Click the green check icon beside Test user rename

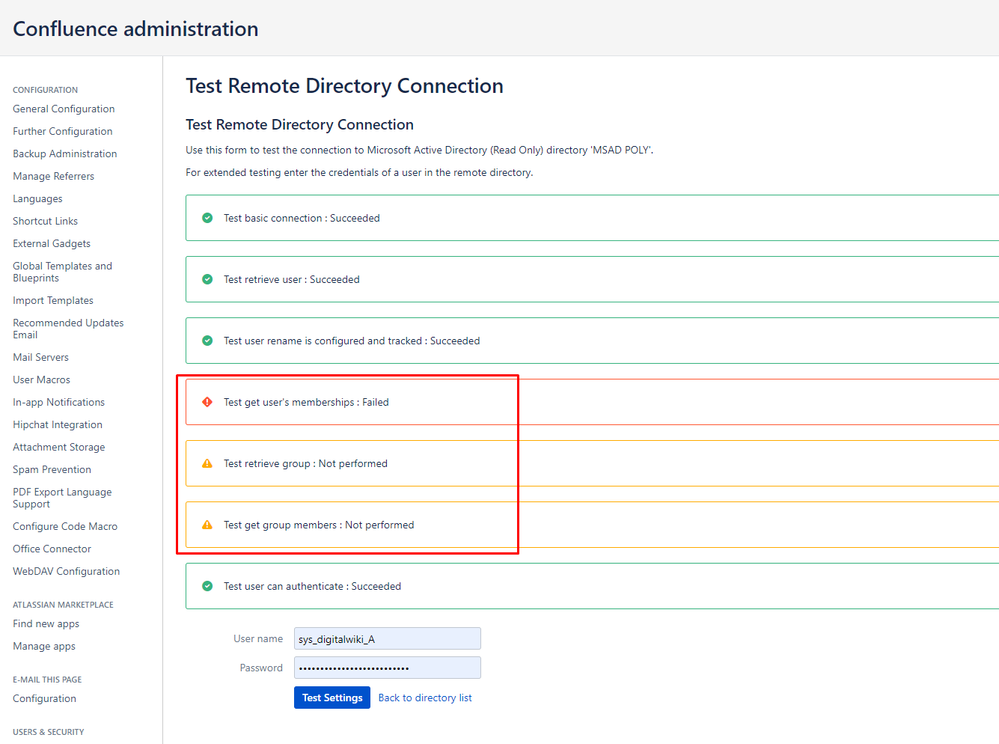click(x=207, y=341)
